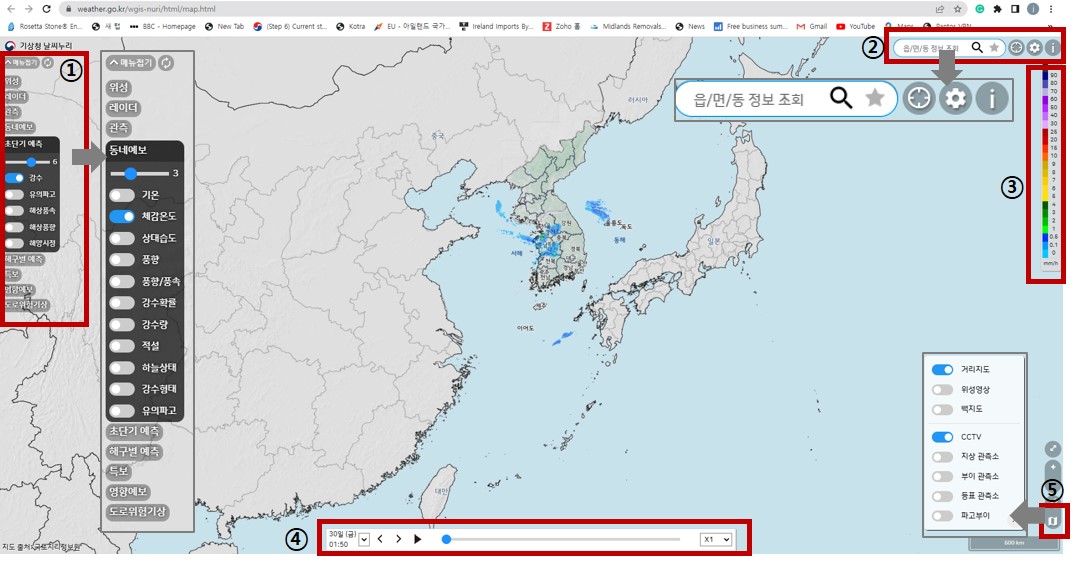Click refresh icon next to small 메뉴접기
1080x567 pixels.
[48, 63]
